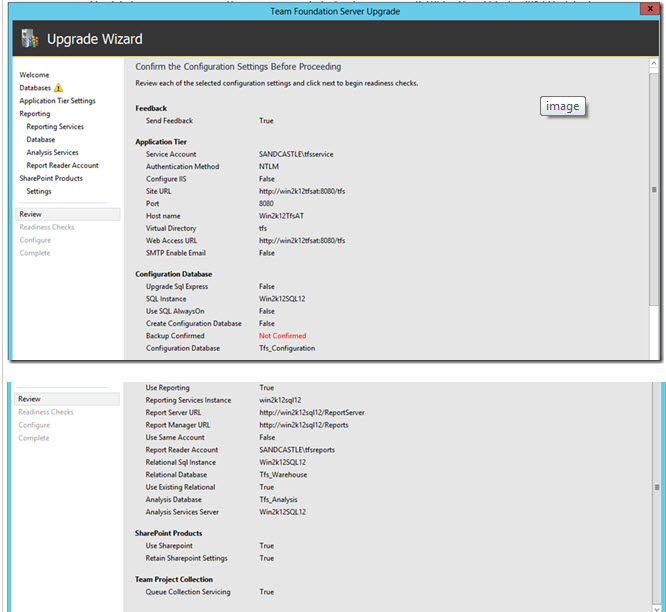Click the Report Server URL value
The height and width of the screenshot is (612, 666).
312,413
